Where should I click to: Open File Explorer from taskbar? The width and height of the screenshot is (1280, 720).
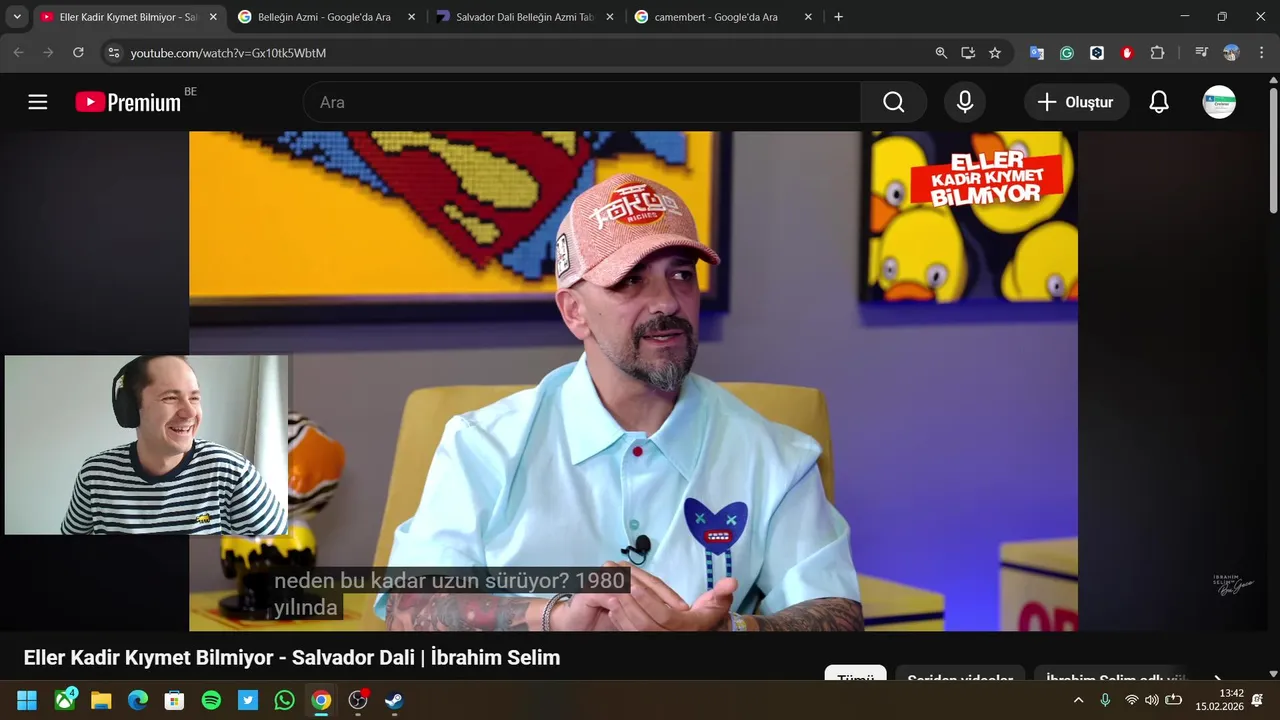point(101,700)
